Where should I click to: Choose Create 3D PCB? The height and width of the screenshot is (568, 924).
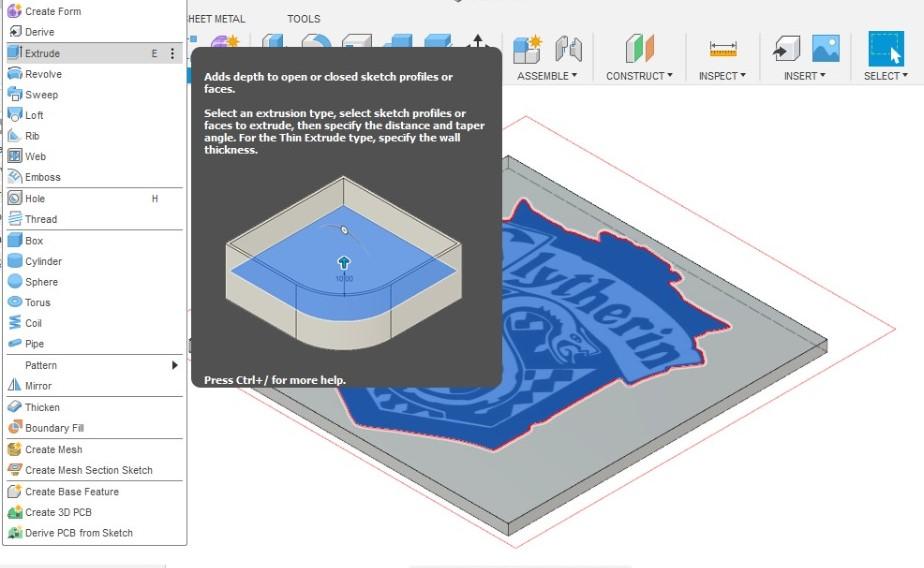94,512
